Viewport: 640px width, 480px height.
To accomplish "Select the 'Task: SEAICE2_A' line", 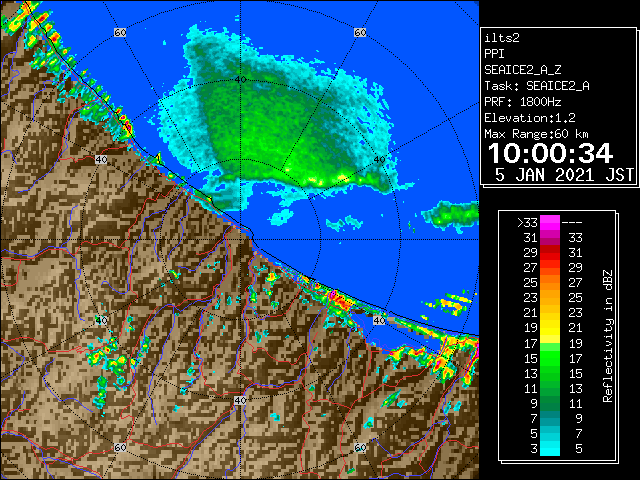I will [537, 86].
